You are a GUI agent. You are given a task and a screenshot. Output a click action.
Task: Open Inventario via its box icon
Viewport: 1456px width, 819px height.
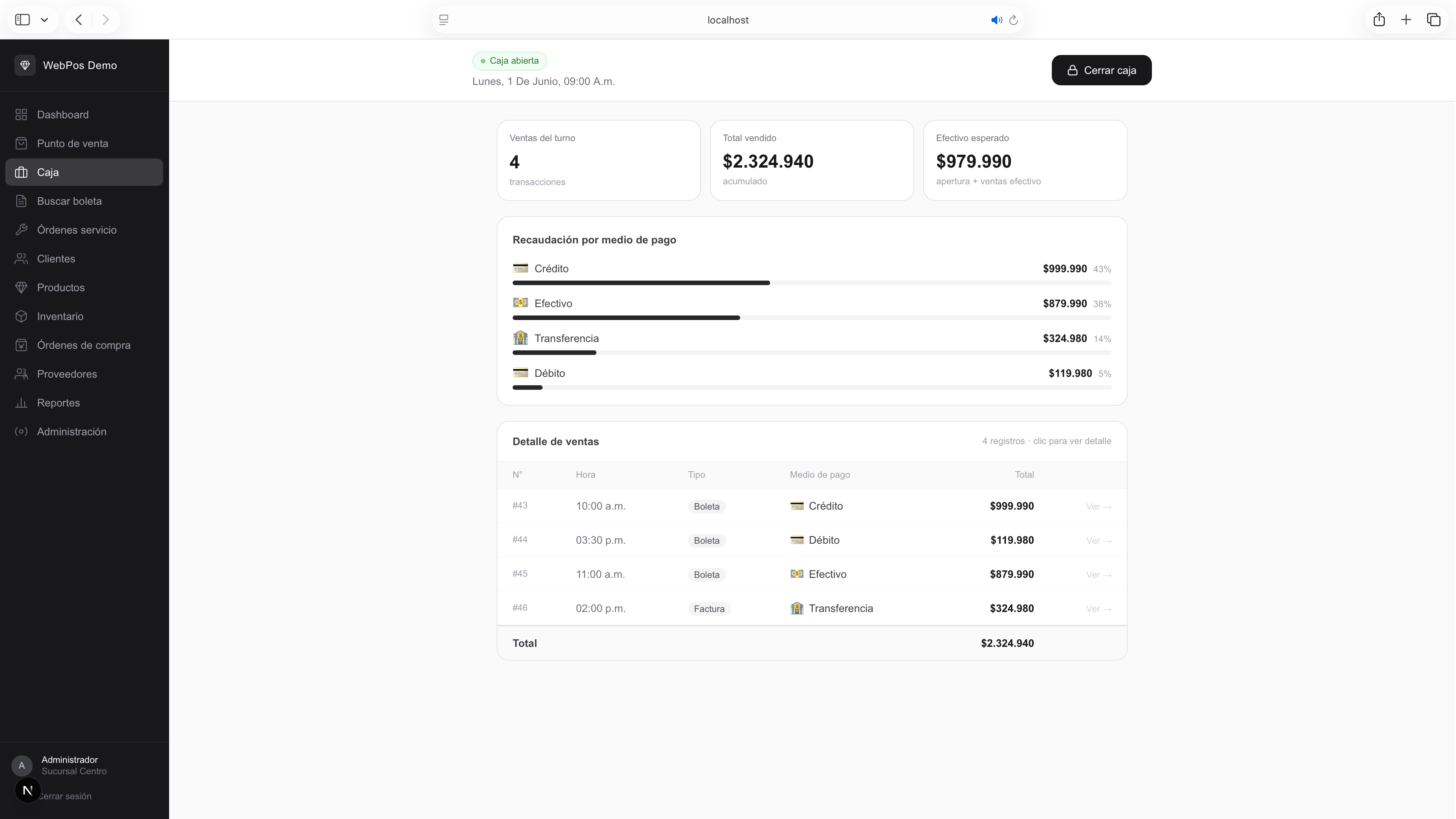(22, 317)
